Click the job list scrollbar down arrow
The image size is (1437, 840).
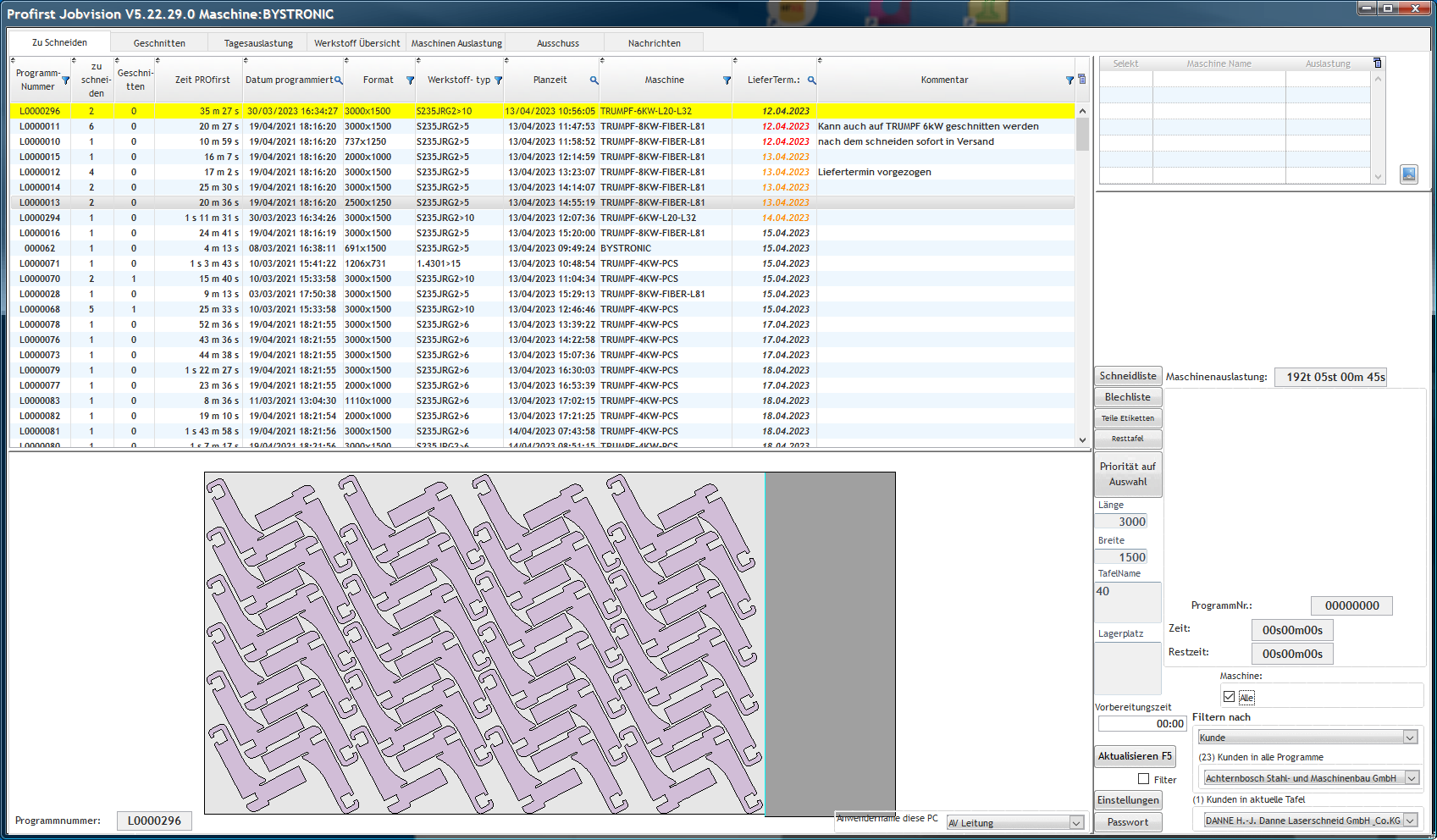(1082, 439)
